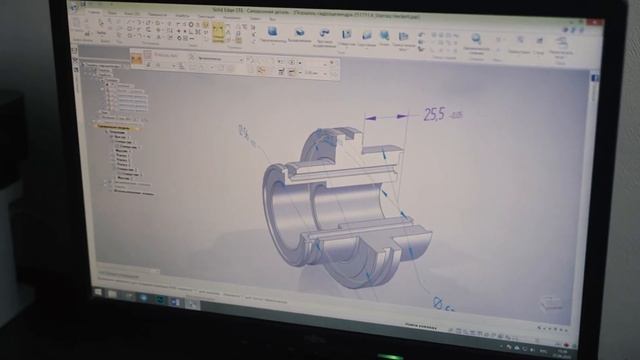This screenshot has width=640, height=360.
Task: Open the Solid Edge application button
Action: (x=74, y=7)
